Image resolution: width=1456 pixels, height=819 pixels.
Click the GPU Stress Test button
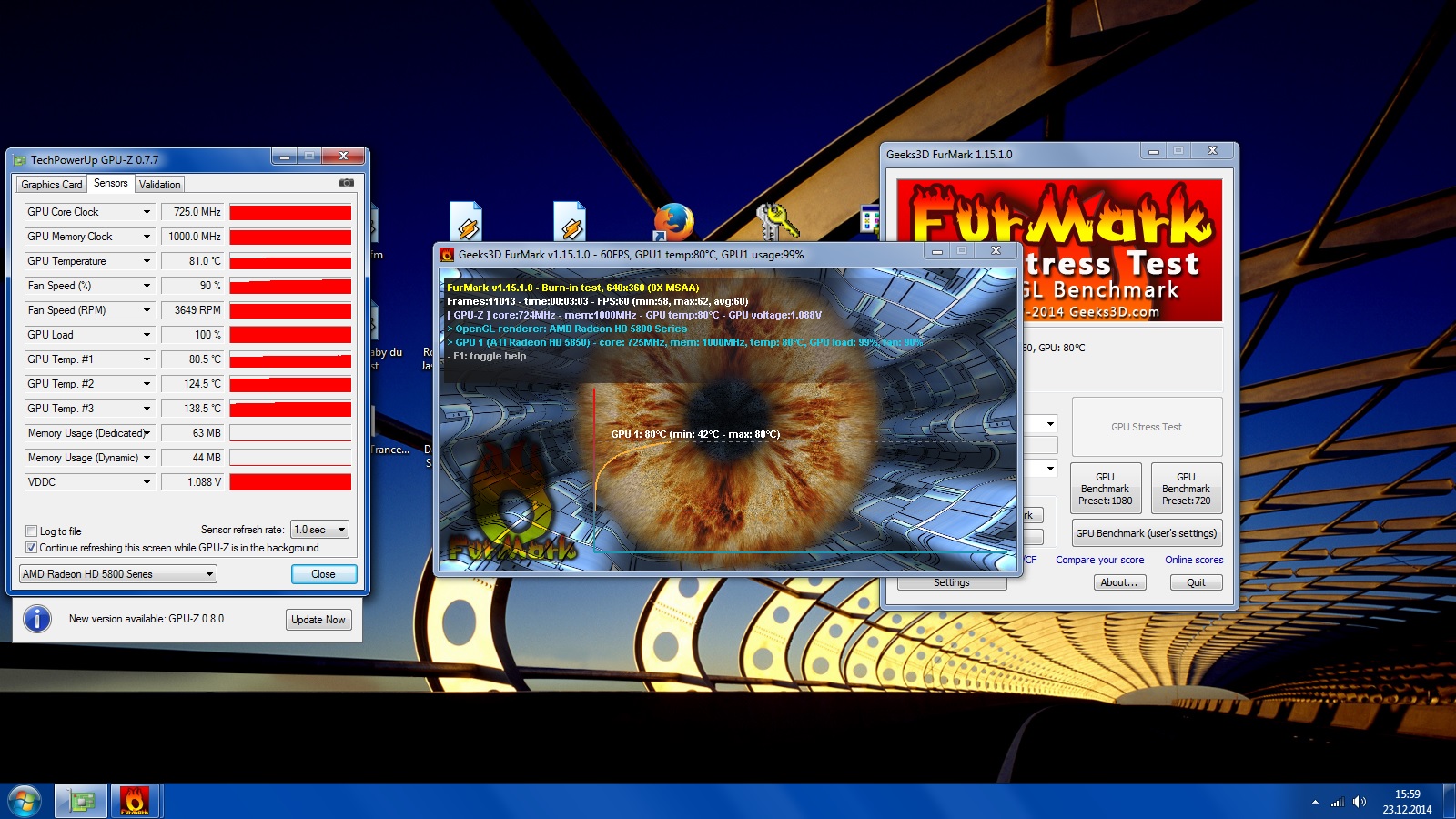coord(1147,427)
